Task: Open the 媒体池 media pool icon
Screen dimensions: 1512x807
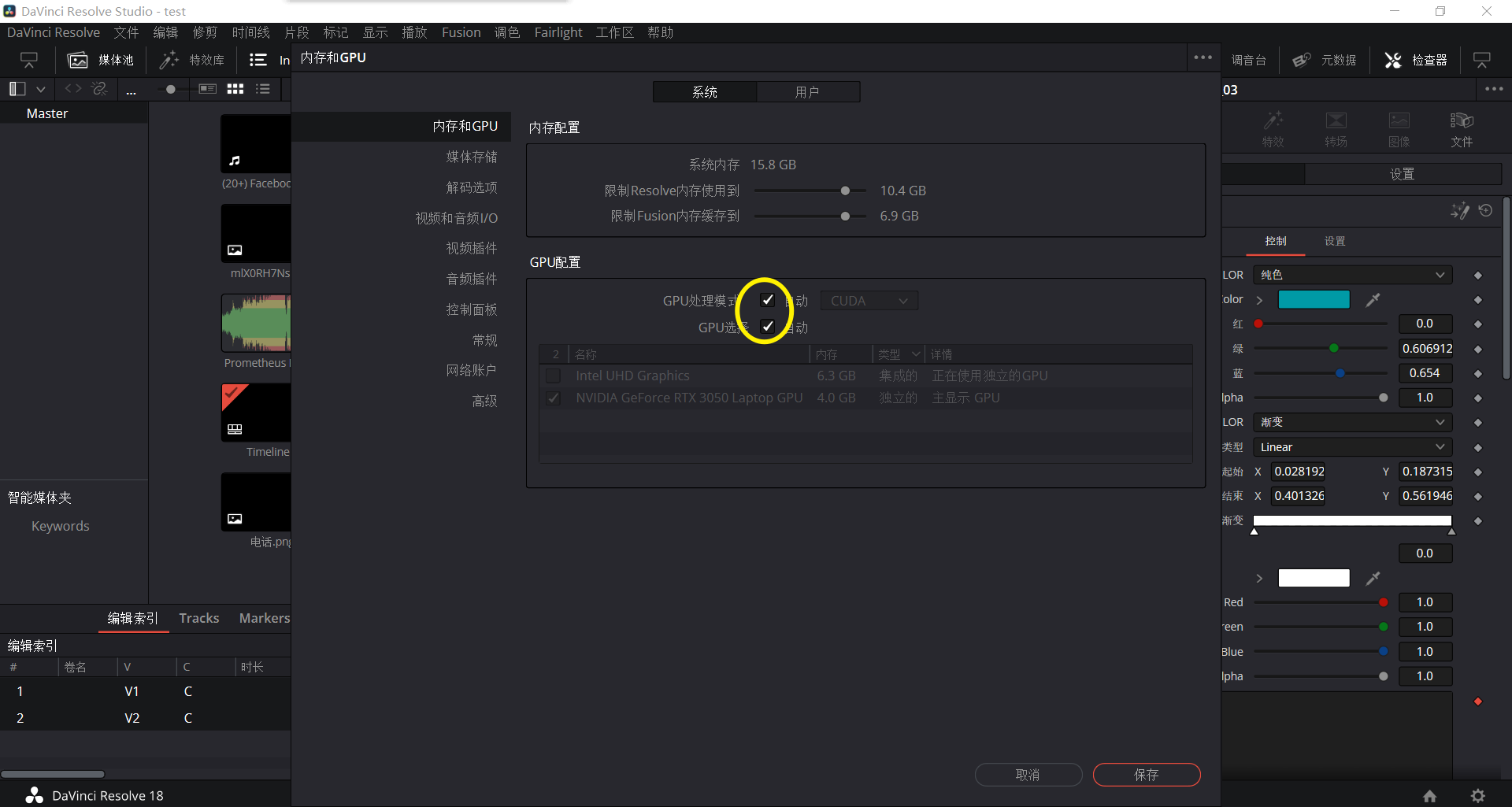Action: 78,61
